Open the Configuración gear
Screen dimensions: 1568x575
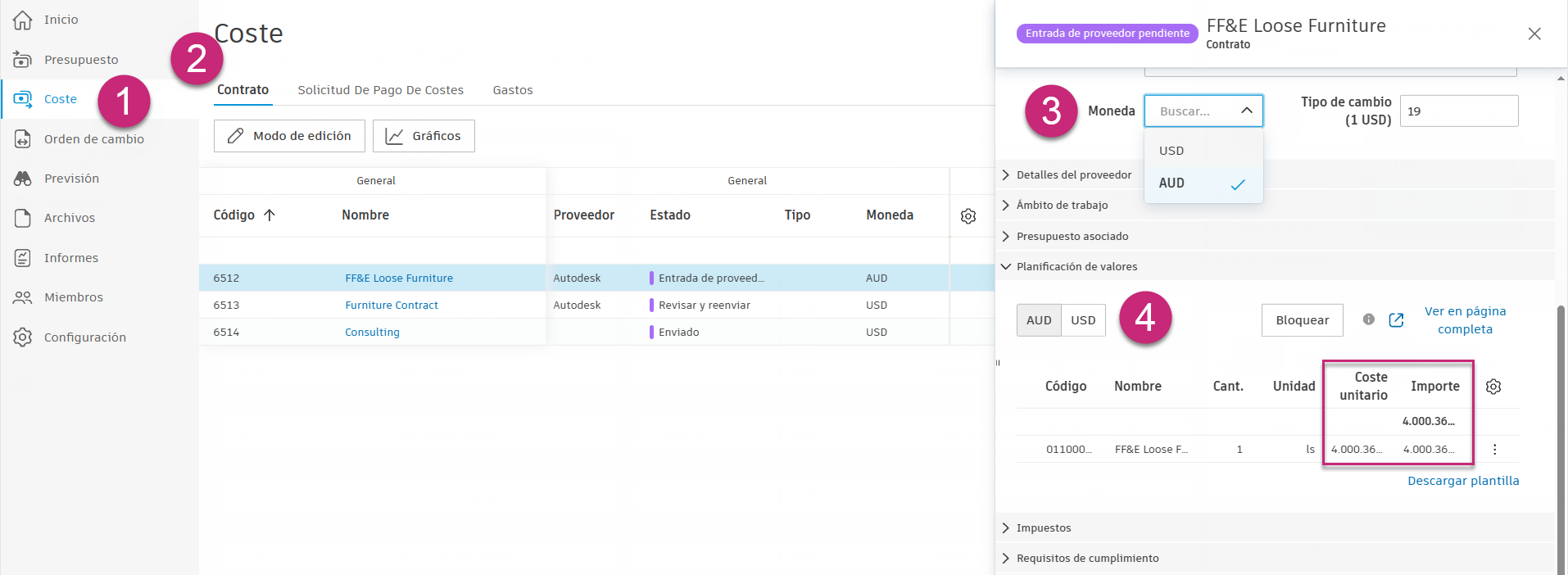point(23,337)
